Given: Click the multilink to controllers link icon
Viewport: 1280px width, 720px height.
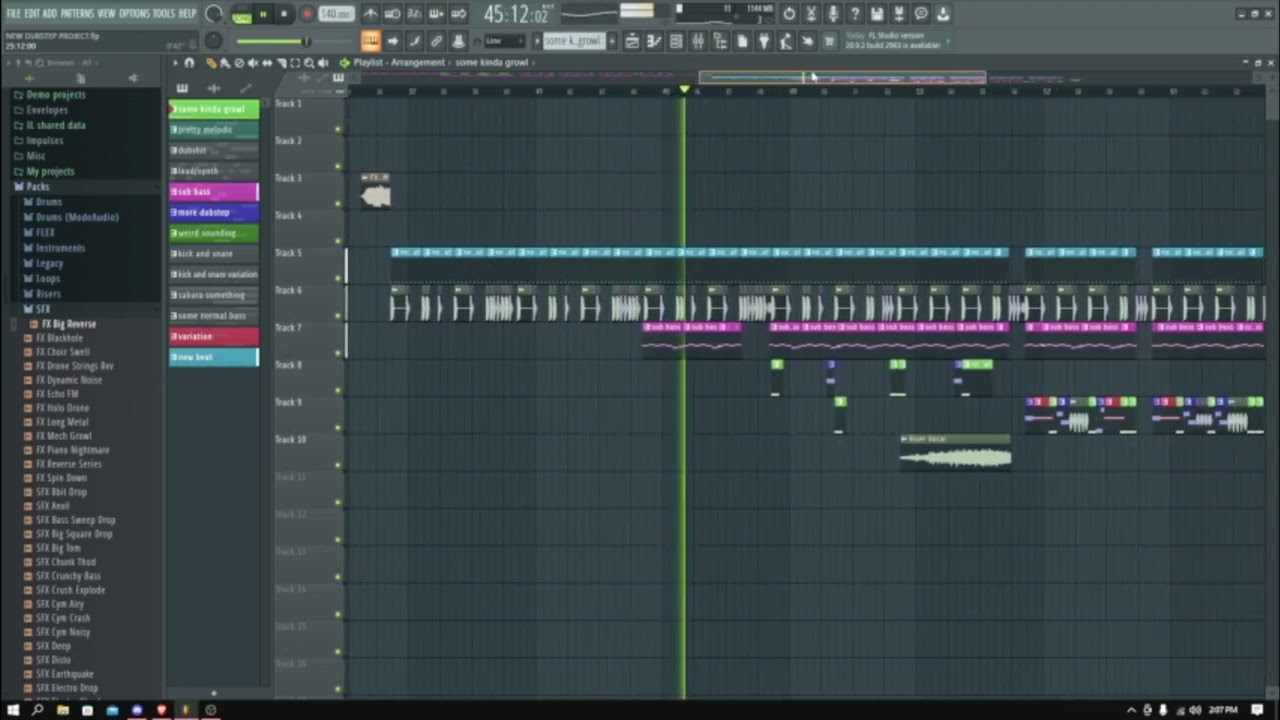Looking at the screenshot, I should tap(436, 41).
